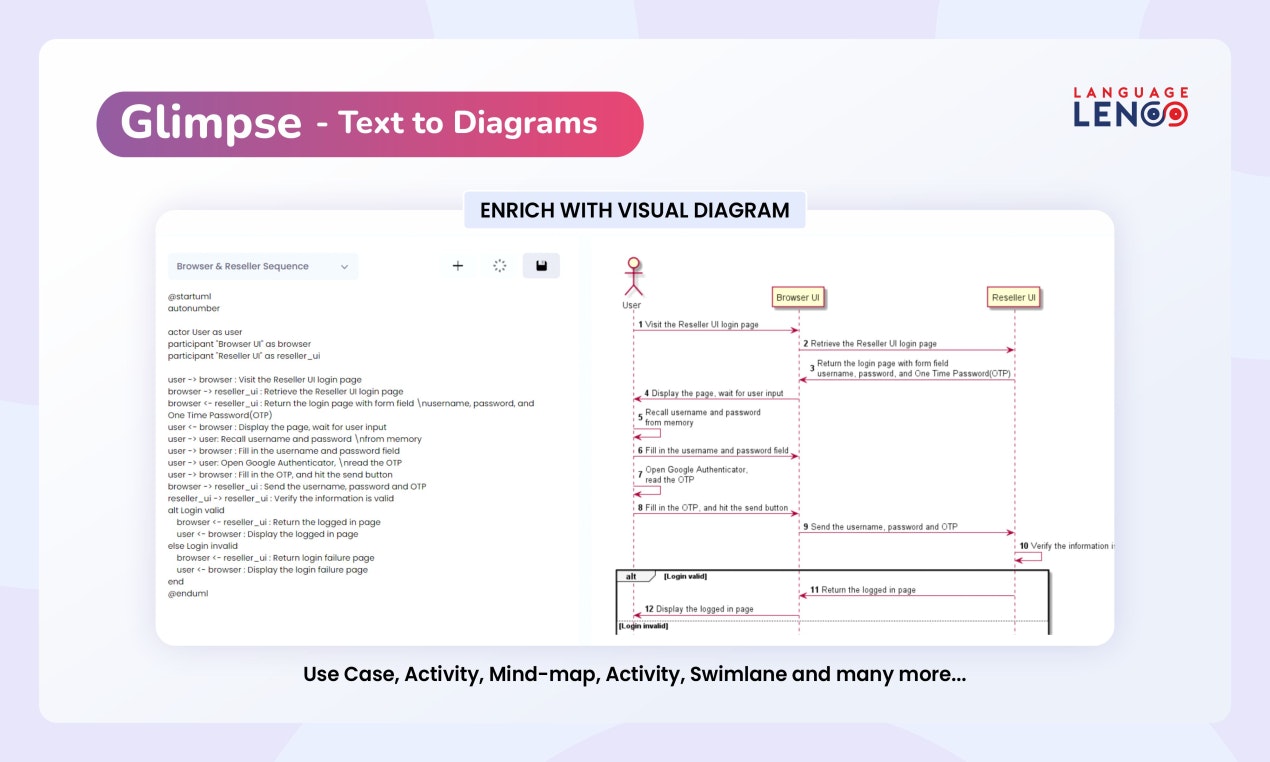
Task: Click the @startuml line in code
Action: (189, 296)
